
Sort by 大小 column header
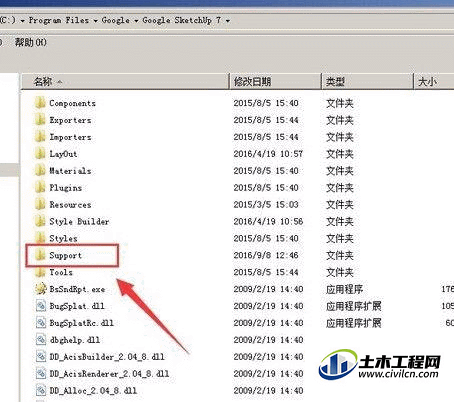[x=434, y=81]
